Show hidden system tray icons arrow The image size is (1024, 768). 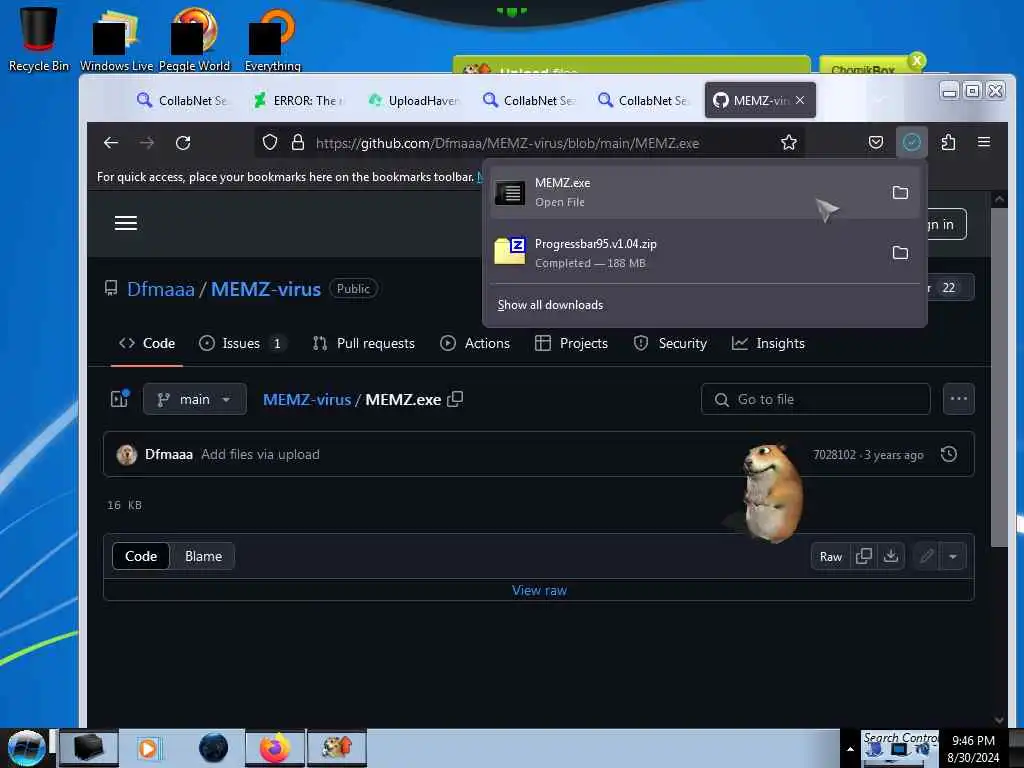click(x=850, y=749)
